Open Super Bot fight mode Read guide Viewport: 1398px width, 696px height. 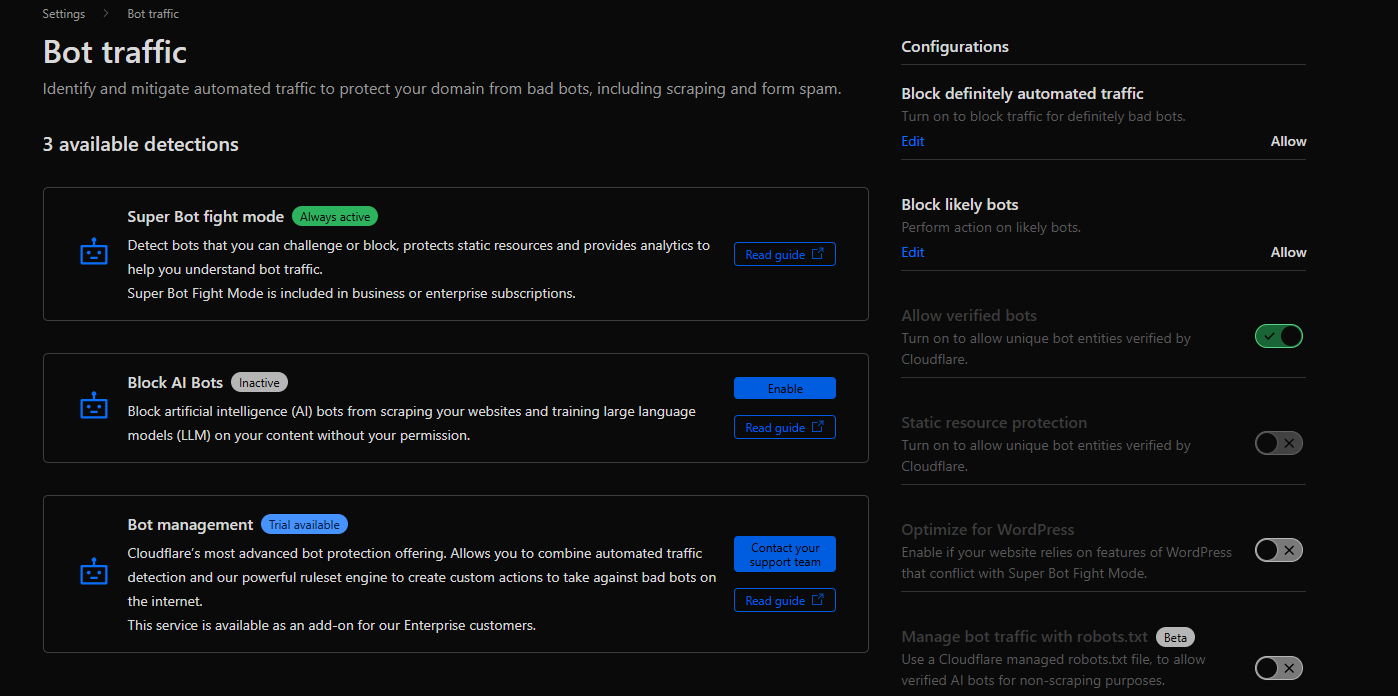point(784,254)
